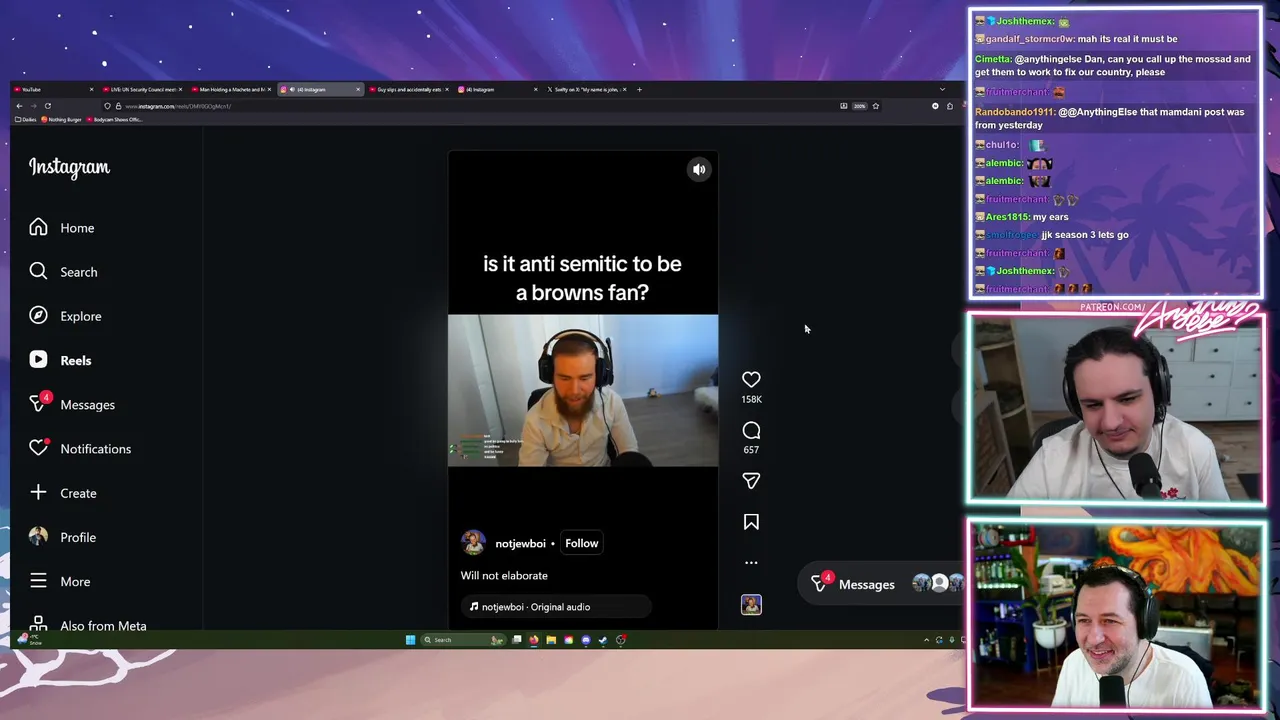Switch to the YouTube browser tab

[52, 89]
